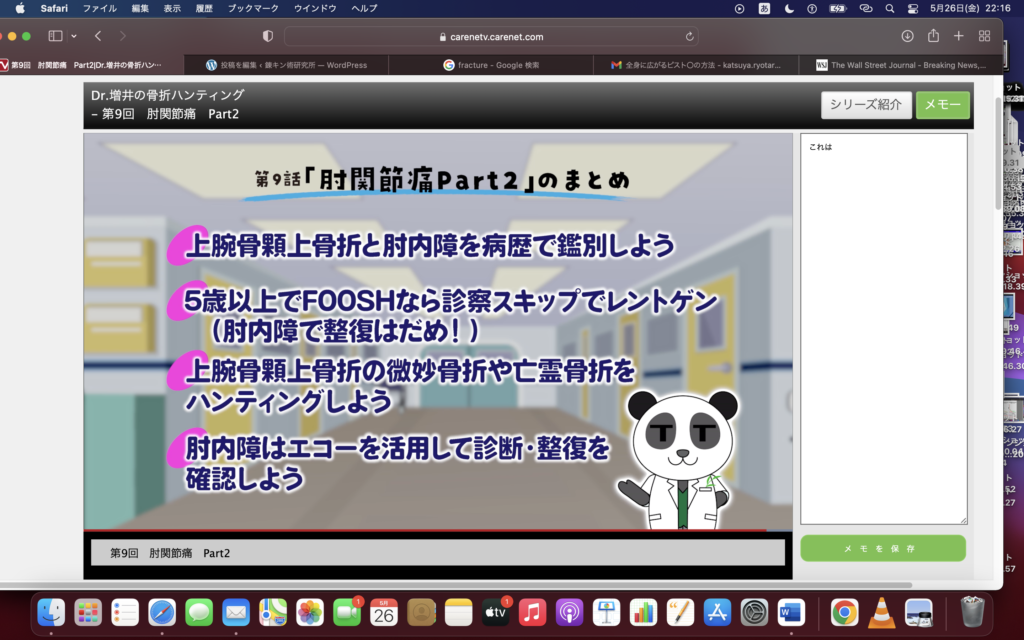Click the carenetv.carenet.com address bar
Image resolution: width=1024 pixels, height=640 pixels.
click(x=490, y=36)
